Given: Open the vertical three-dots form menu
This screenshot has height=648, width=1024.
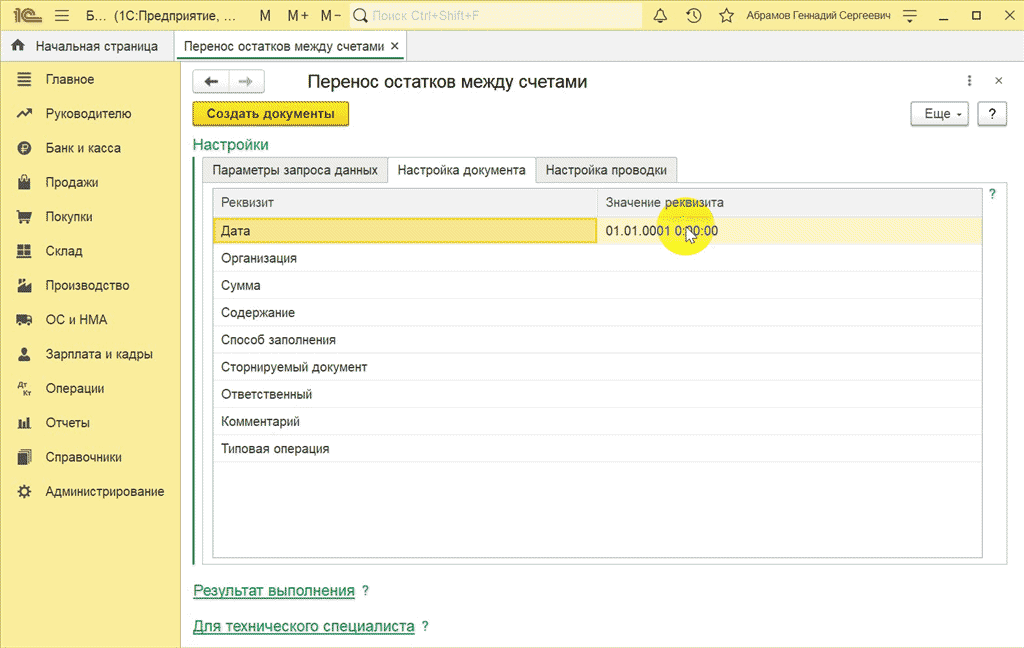Looking at the screenshot, I should 969,81.
